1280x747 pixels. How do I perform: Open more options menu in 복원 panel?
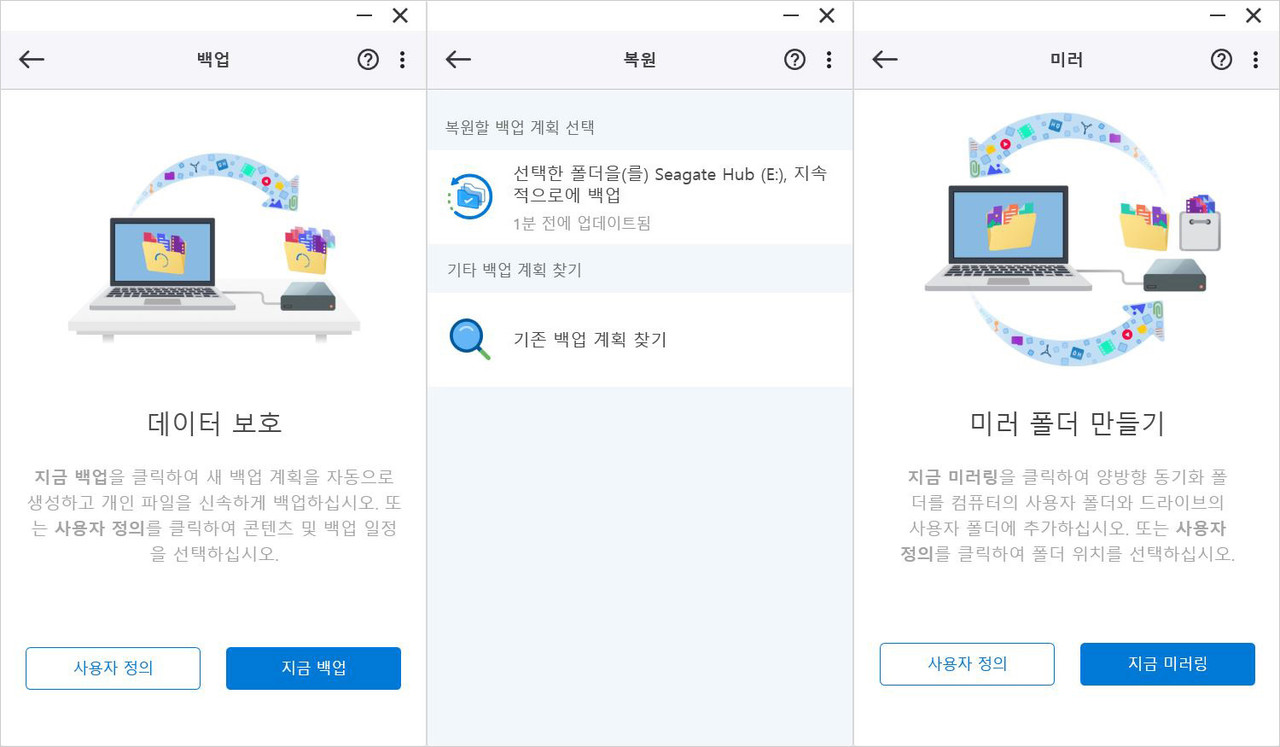point(829,60)
